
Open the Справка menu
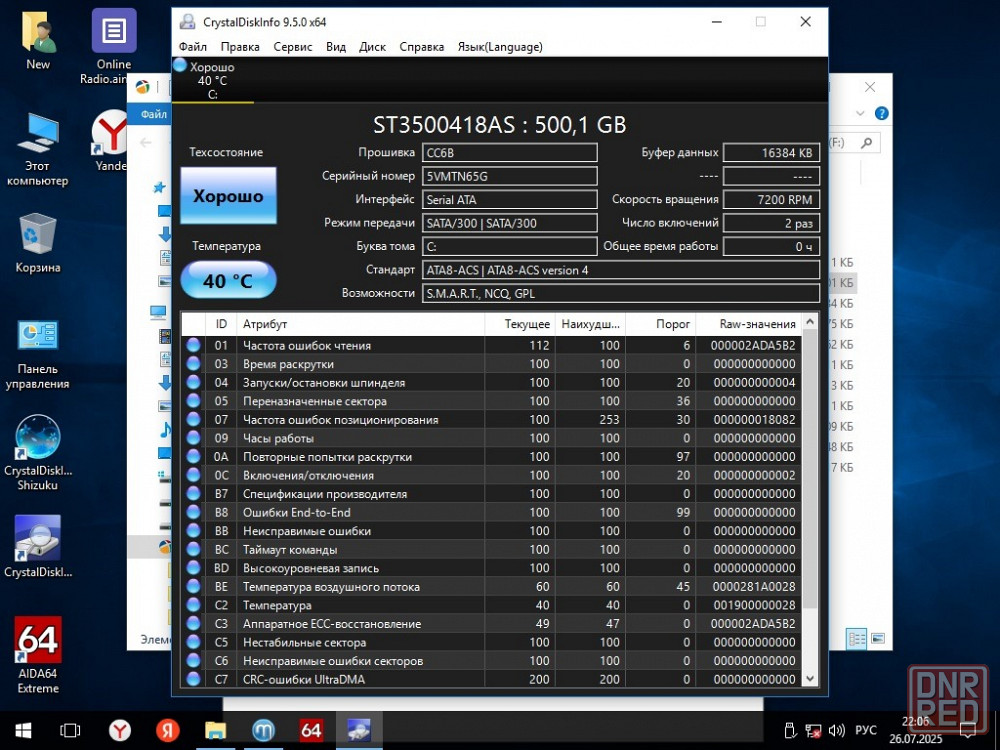422,47
